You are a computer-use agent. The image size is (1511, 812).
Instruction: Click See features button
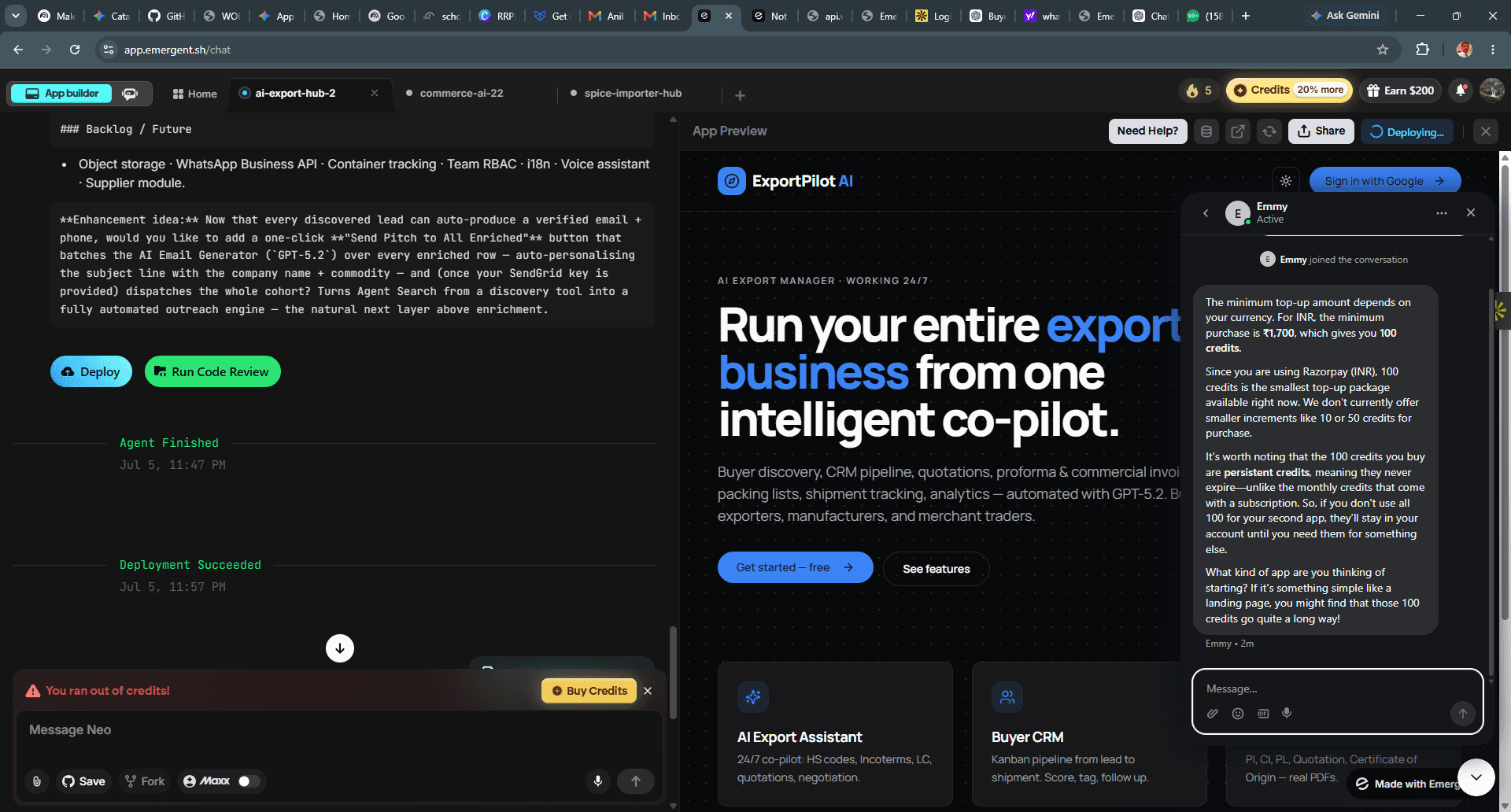936,569
